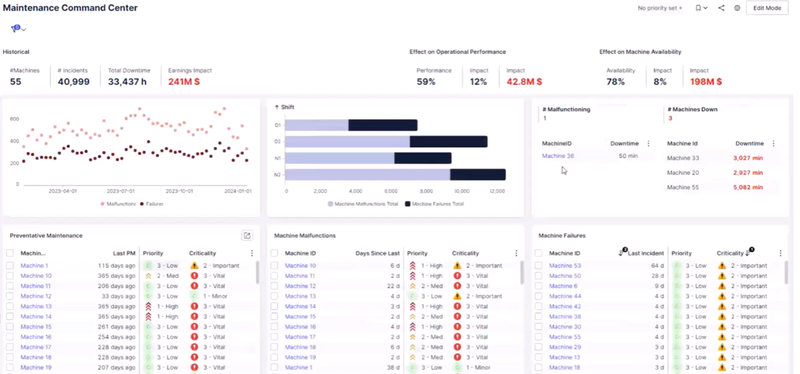
Task: Sort by Last Incident column header
Action: point(645,253)
